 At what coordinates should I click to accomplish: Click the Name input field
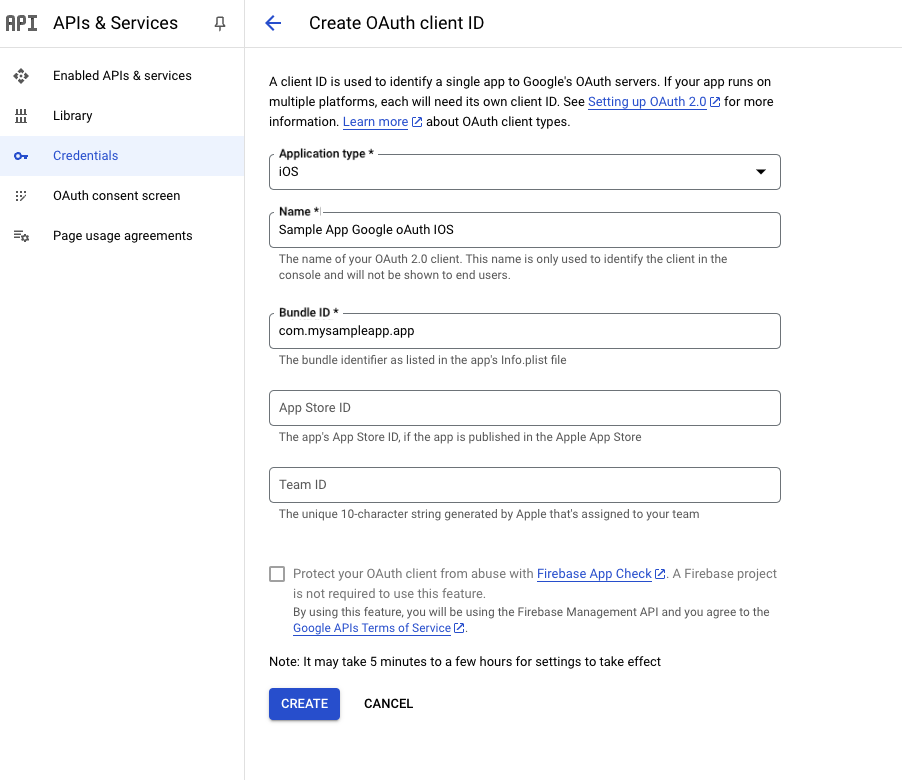pos(525,230)
